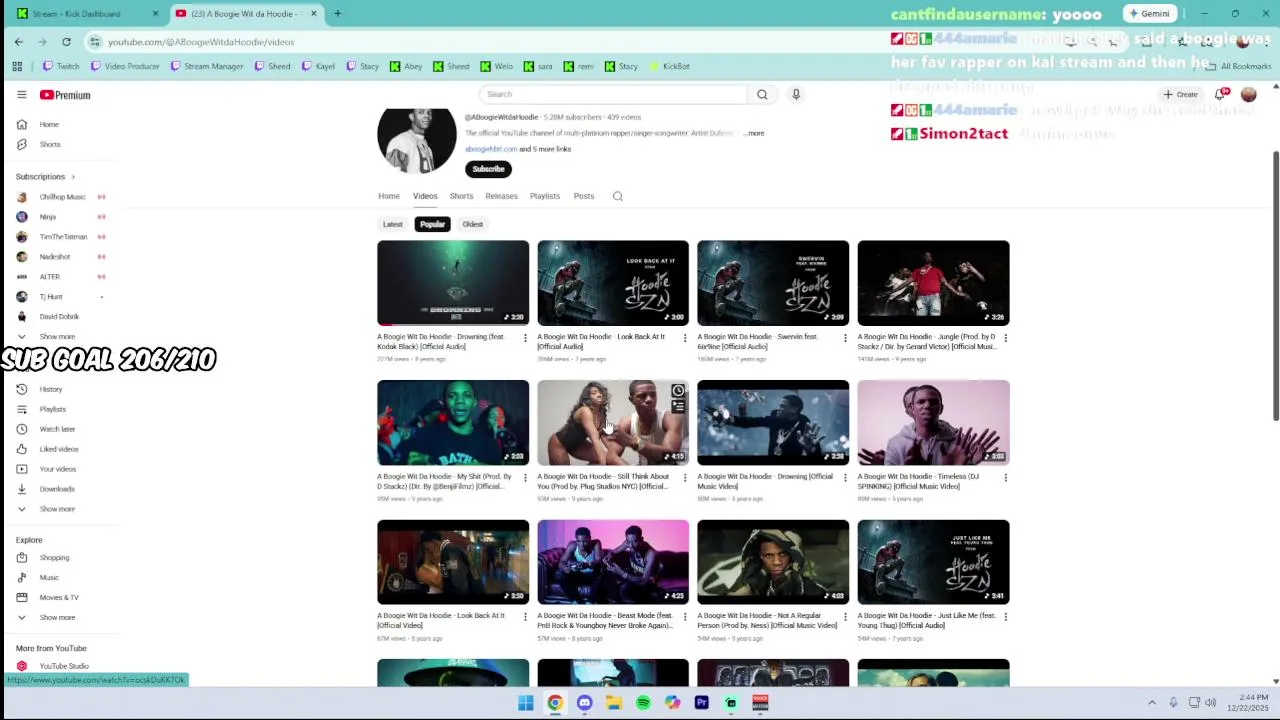Go back with the browser back arrow
The height and width of the screenshot is (720, 1280).
click(x=18, y=42)
